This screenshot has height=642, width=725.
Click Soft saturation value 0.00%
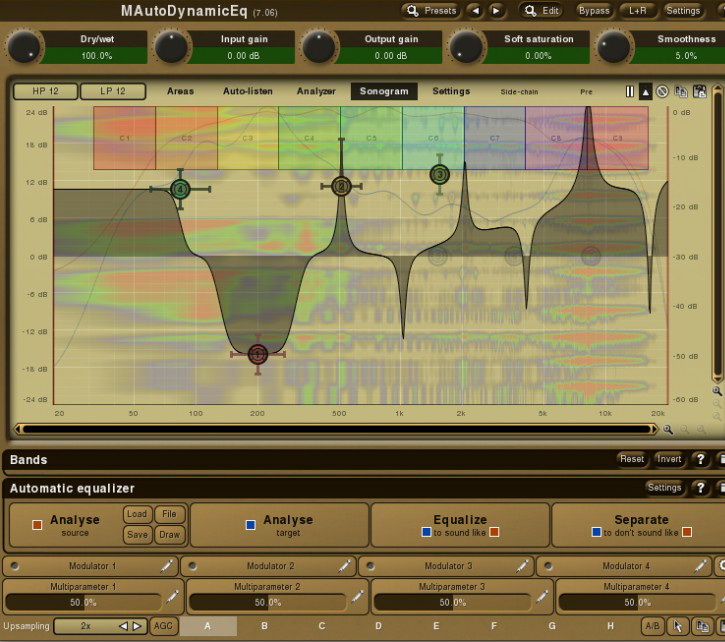click(538, 56)
